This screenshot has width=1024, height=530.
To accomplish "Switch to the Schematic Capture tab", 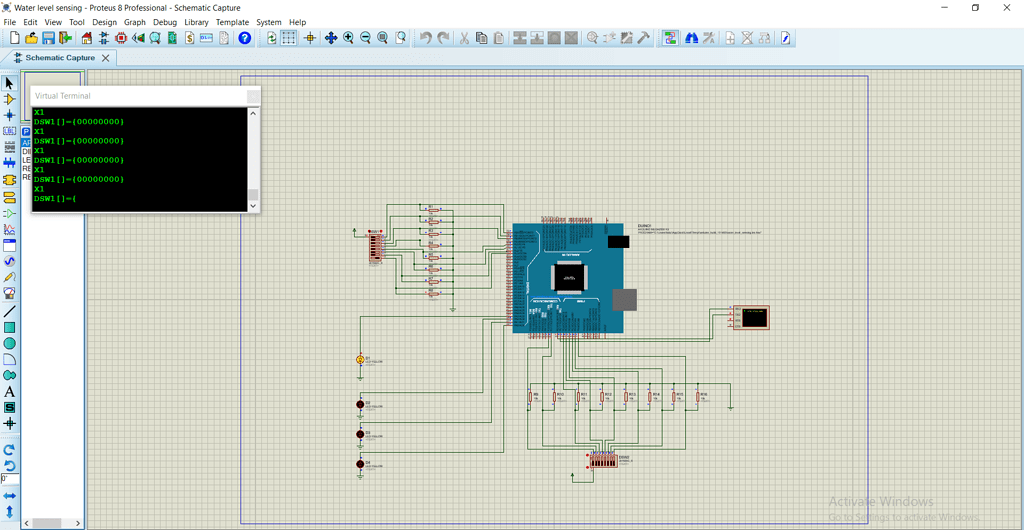I will [x=60, y=58].
